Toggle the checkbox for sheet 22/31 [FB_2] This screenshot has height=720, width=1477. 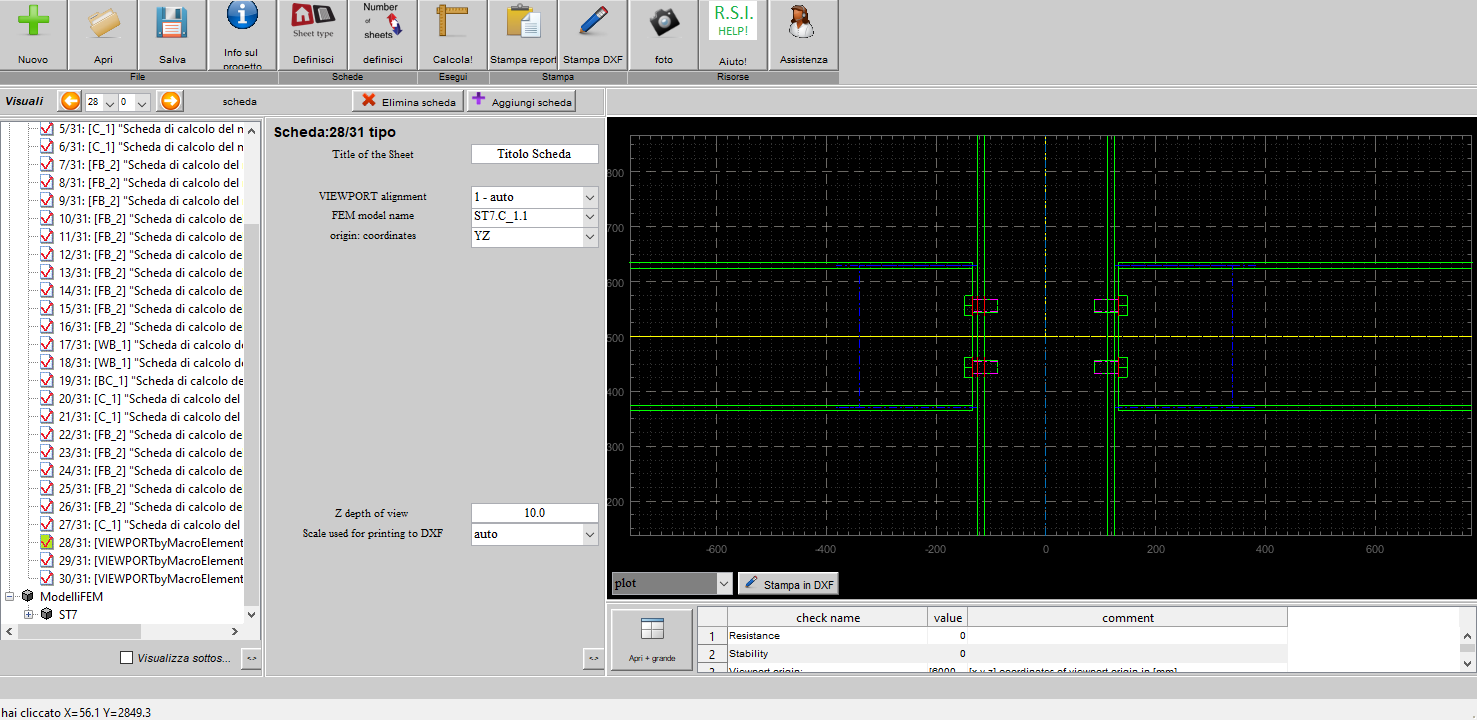pos(46,435)
